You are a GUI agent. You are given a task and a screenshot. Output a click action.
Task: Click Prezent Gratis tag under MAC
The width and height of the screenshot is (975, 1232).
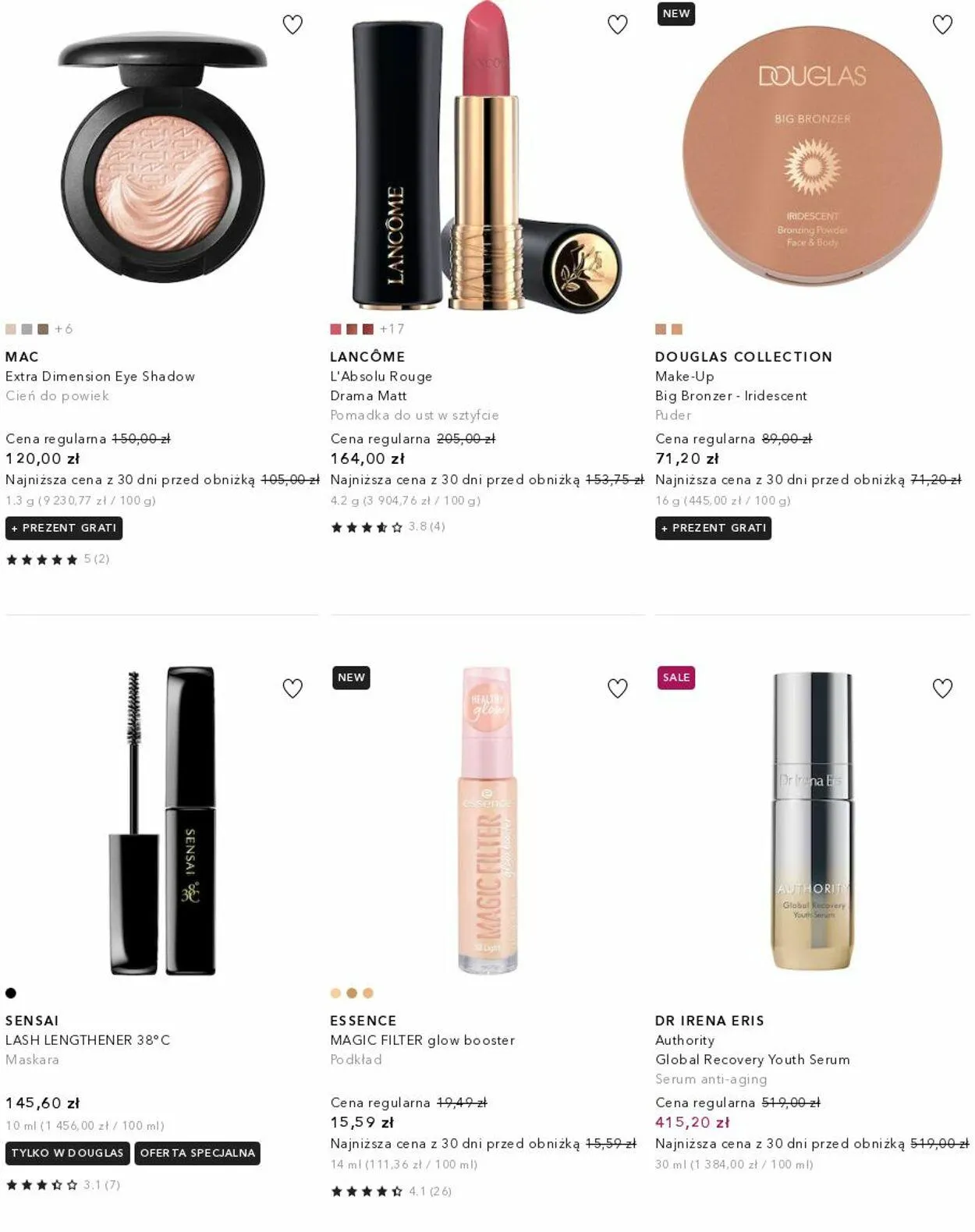pyautogui.click(x=64, y=528)
